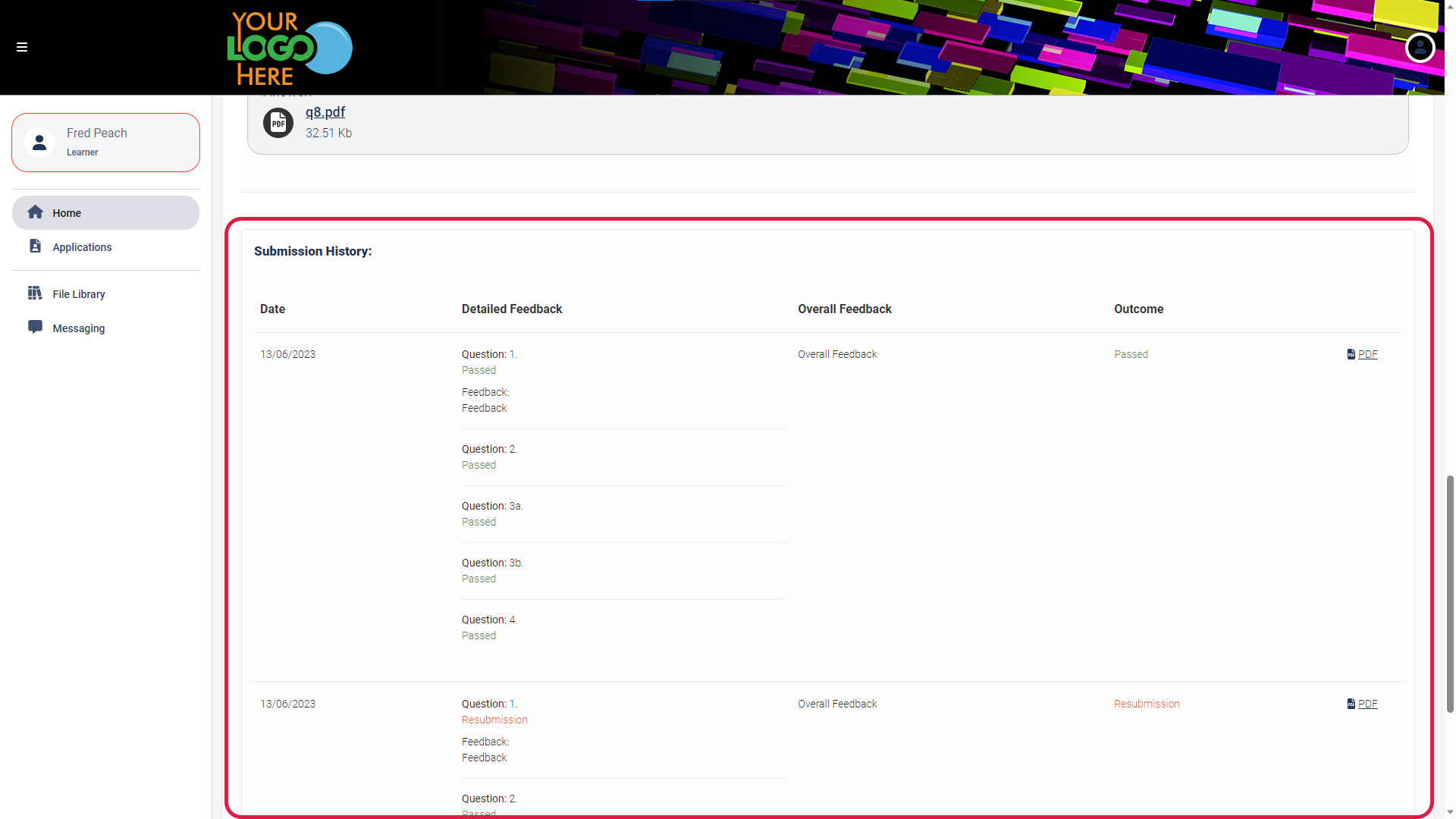Image resolution: width=1456 pixels, height=819 pixels.
Task: Click the Applications document icon
Action: pos(35,246)
